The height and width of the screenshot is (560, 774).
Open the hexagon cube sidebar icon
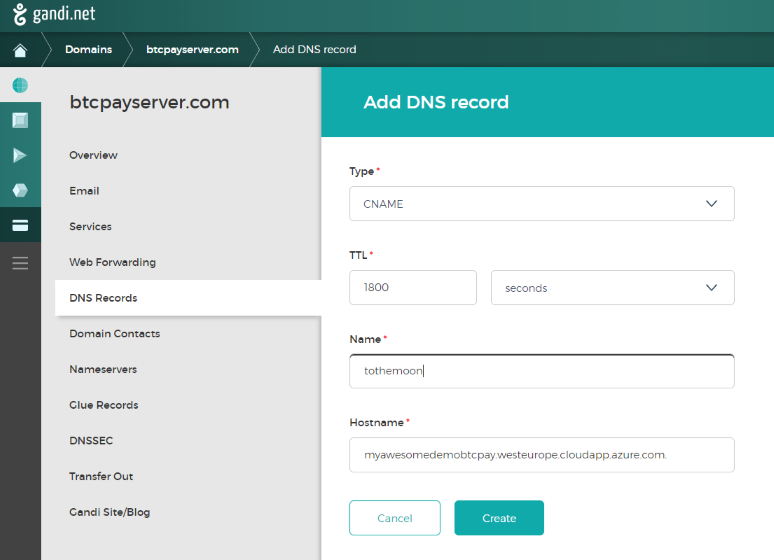20,190
